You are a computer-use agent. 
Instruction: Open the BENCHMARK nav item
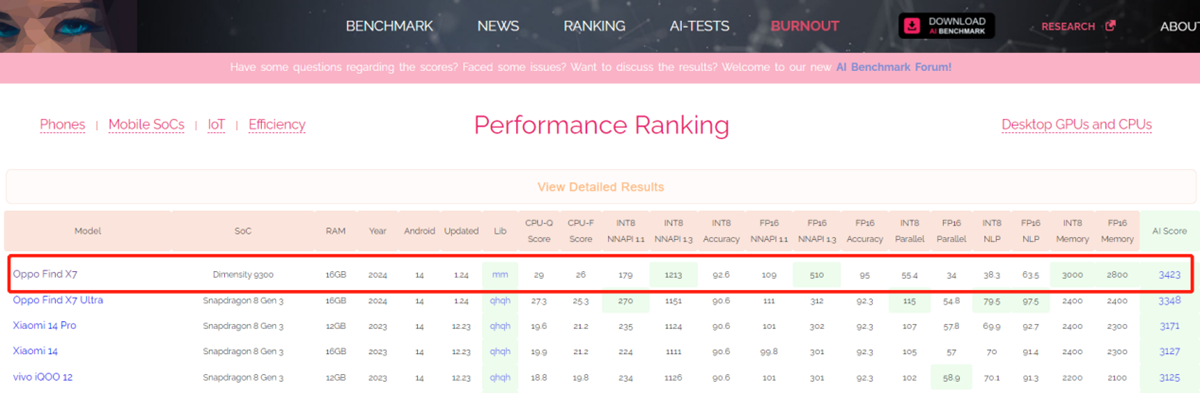(390, 26)
